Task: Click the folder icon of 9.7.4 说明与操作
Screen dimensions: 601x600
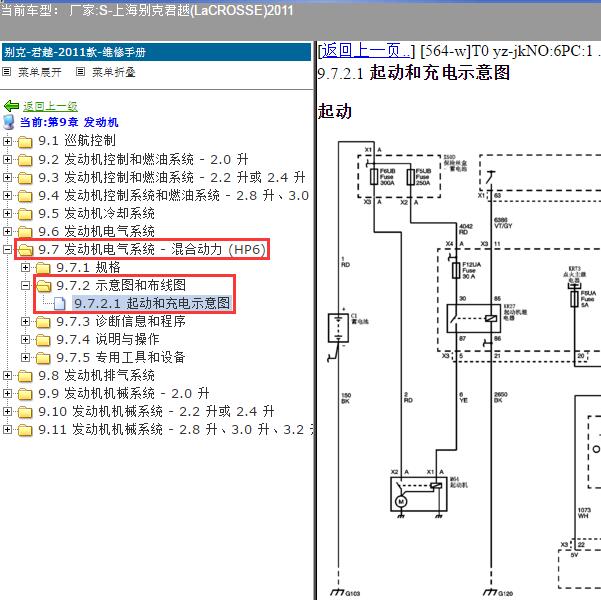Action: click(43, 340)
